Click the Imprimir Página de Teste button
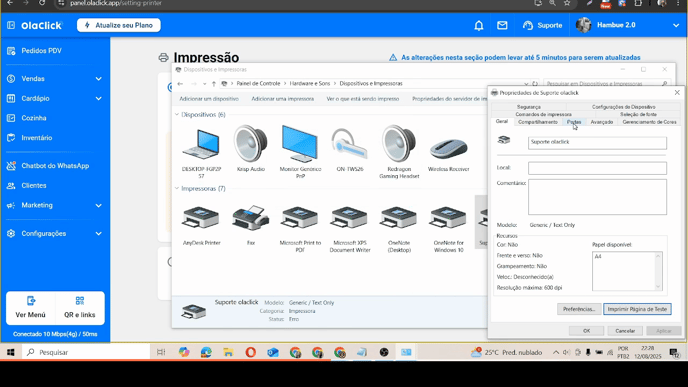Image resolution: width=688 pixels, height=387 pixels. (637, 309)
